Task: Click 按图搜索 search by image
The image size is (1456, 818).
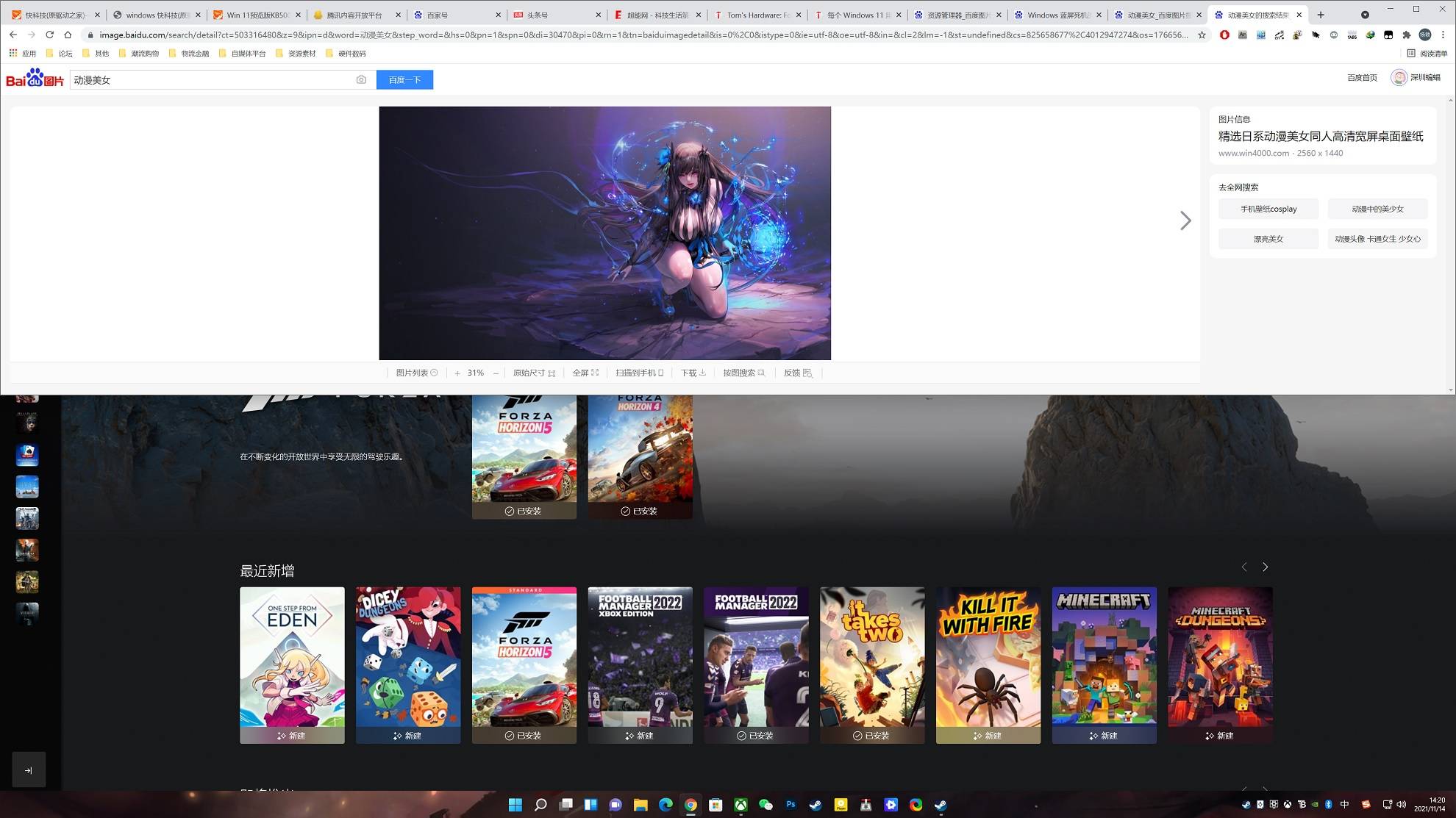Action: pyautogui.click(x=744, y=373)
